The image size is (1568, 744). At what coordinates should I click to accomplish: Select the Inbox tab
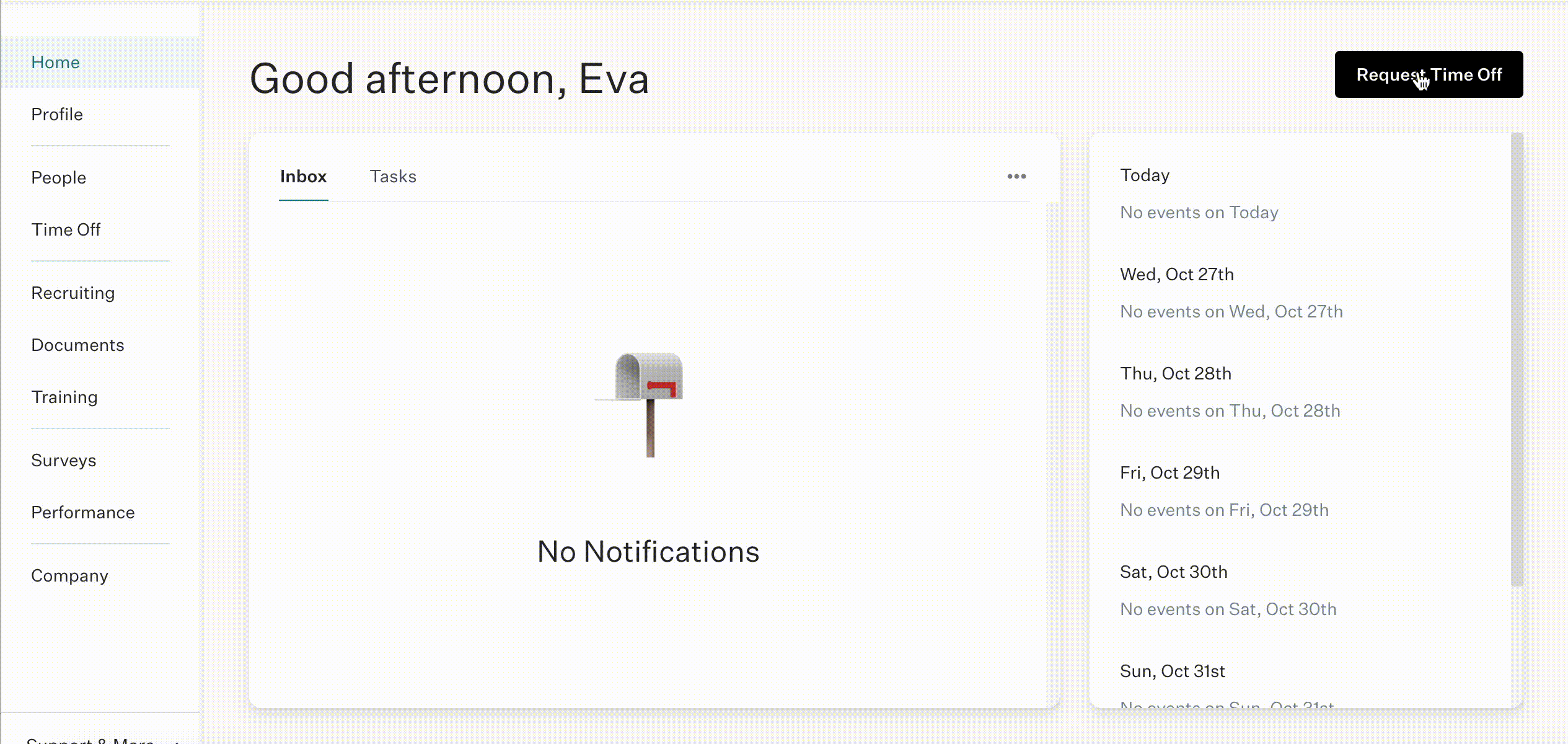coord(303,177)
